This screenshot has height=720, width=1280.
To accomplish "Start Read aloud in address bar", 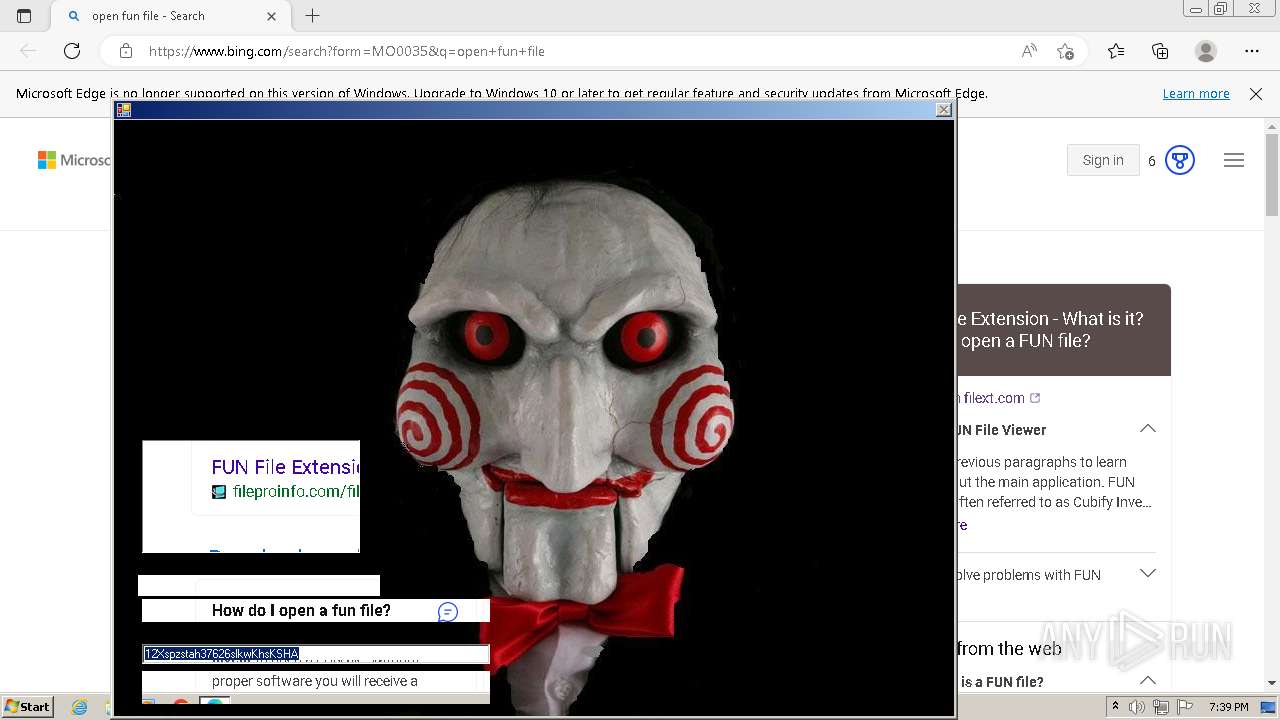I will pyautogui.click(x=1029, y=51).
